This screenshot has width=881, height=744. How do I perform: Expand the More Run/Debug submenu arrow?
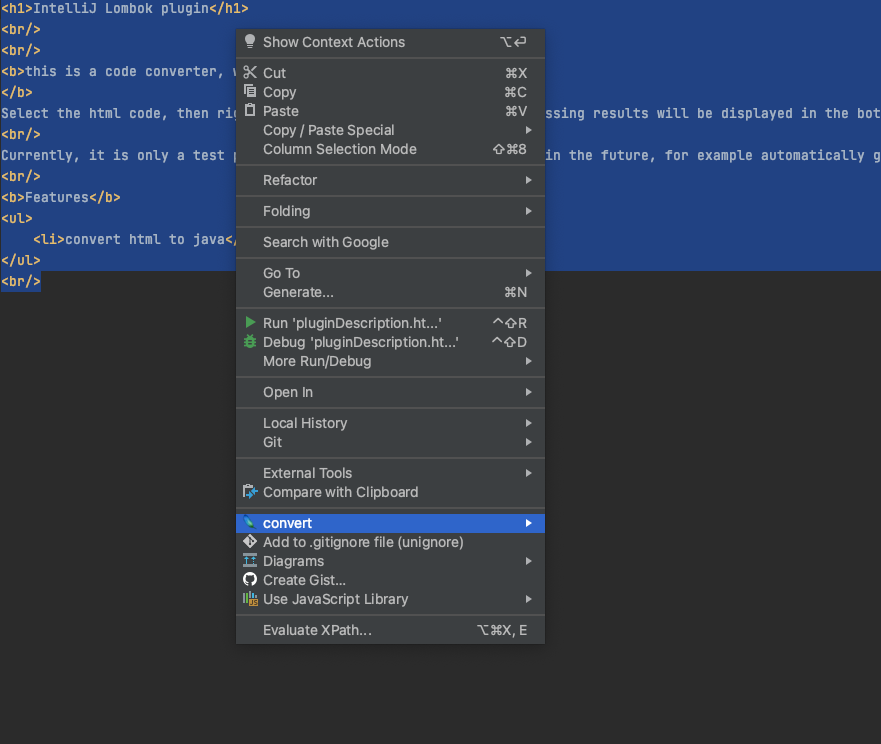tap(529, 361)
